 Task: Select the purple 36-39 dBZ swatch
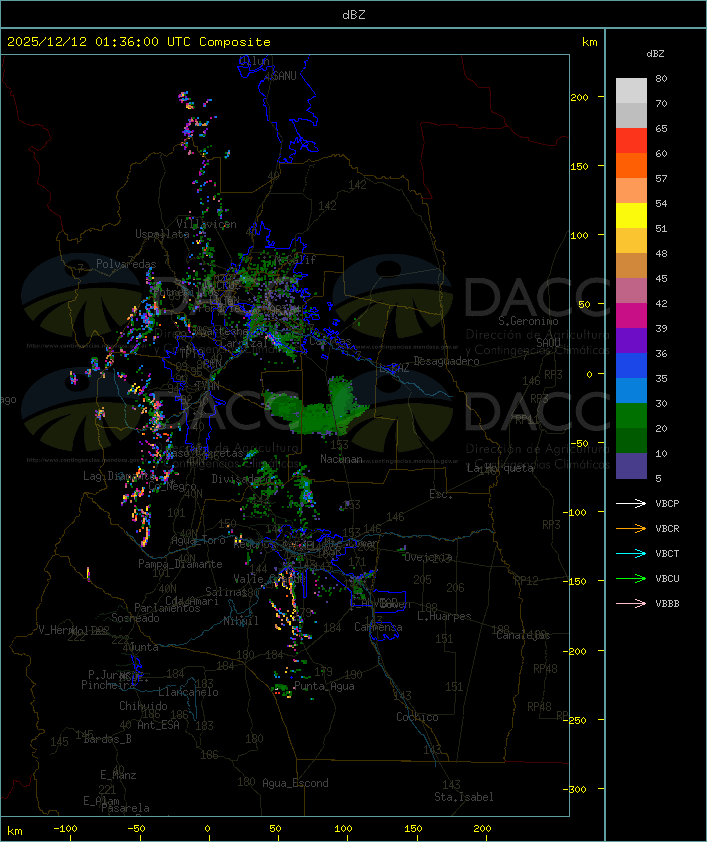pos(631,340)
